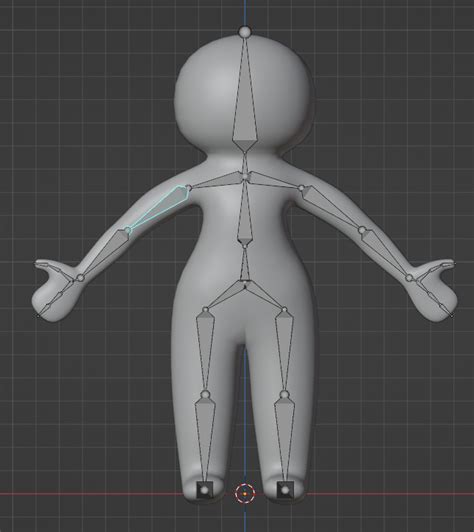Viewport: 474px width, 532px height.
Task: Click the knee joint of the screen-left leg
Action: point(205,394)
